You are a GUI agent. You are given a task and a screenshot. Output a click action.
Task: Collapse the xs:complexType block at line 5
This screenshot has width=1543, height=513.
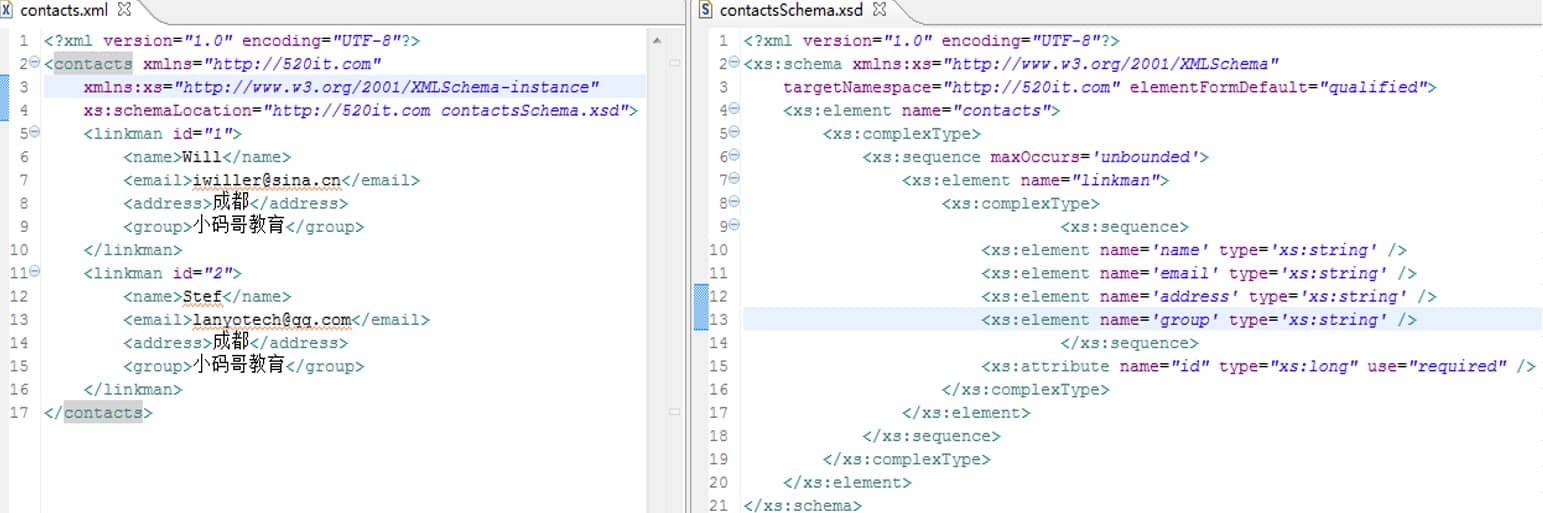(735, 132)
